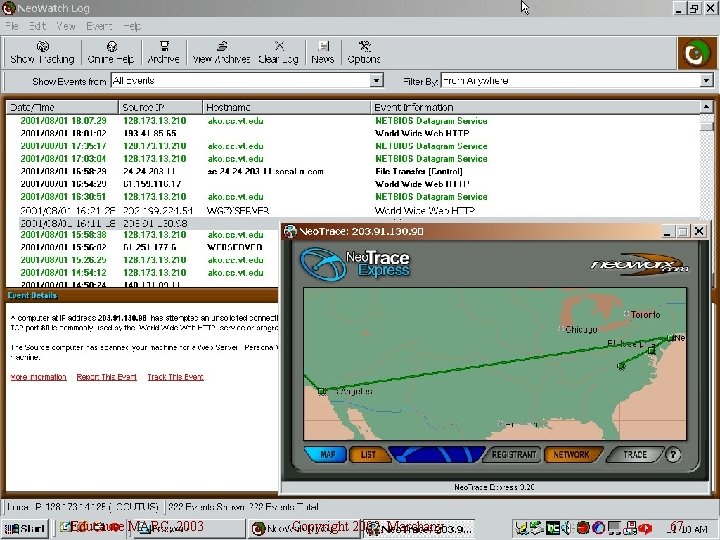Click the TRACE button in NeoTrace
720x540 pixels.
click(635, 455)
